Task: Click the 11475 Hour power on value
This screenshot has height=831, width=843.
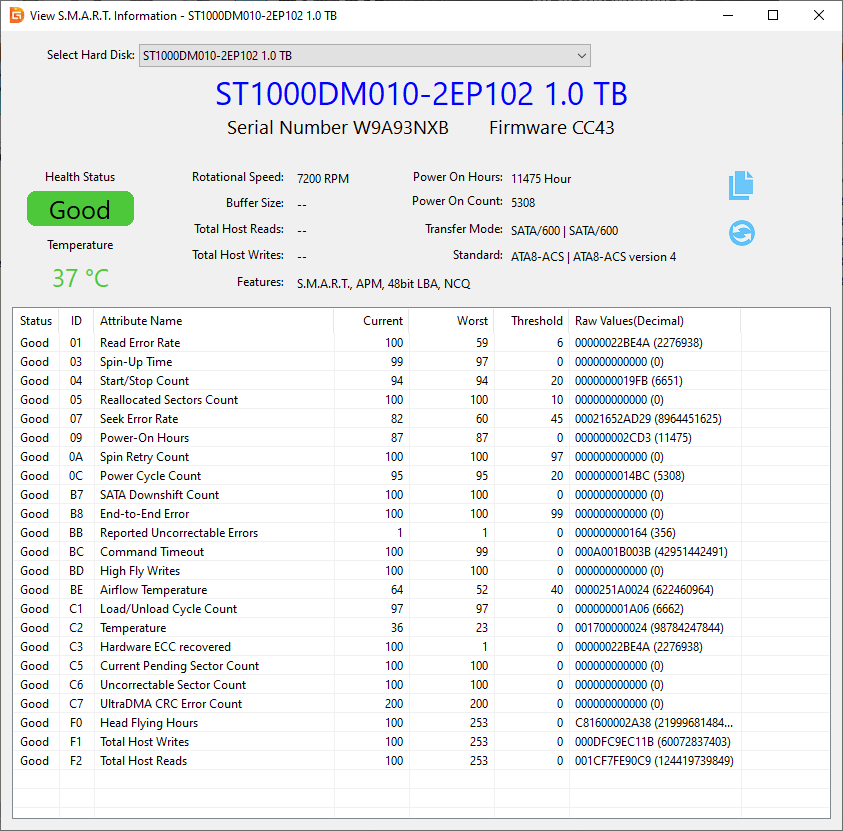Action: click(541, 178)
